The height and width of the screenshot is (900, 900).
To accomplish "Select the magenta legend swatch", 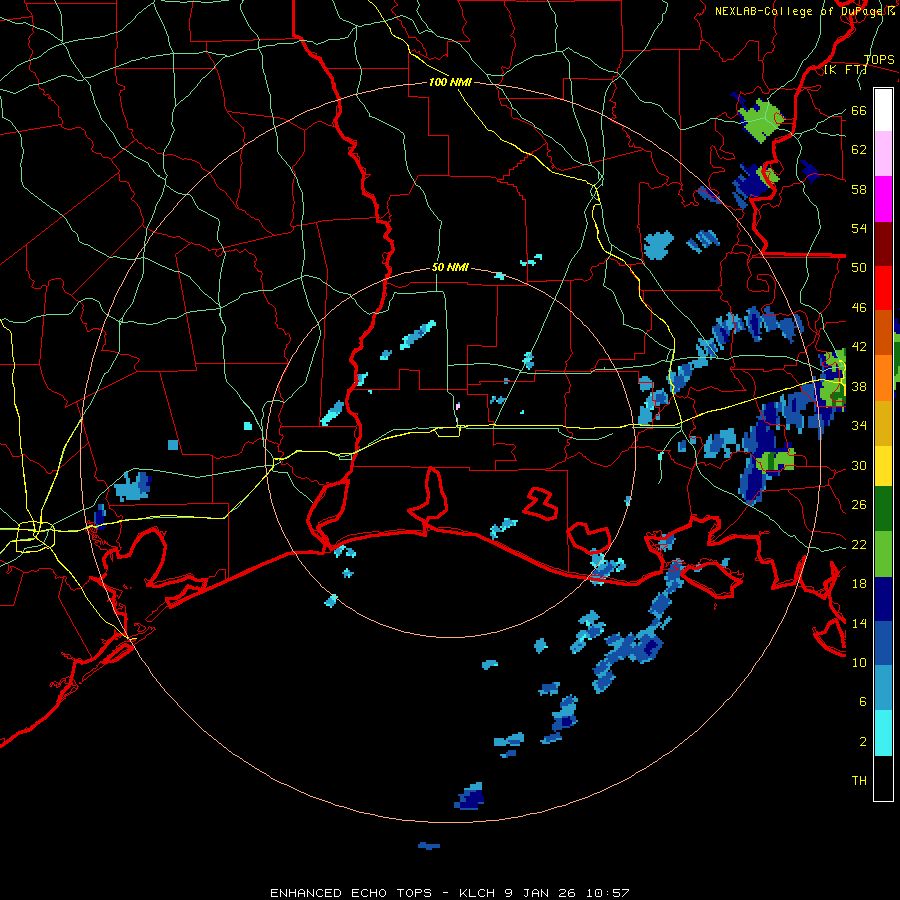I will pyautogui.click(x=883, y=199).
